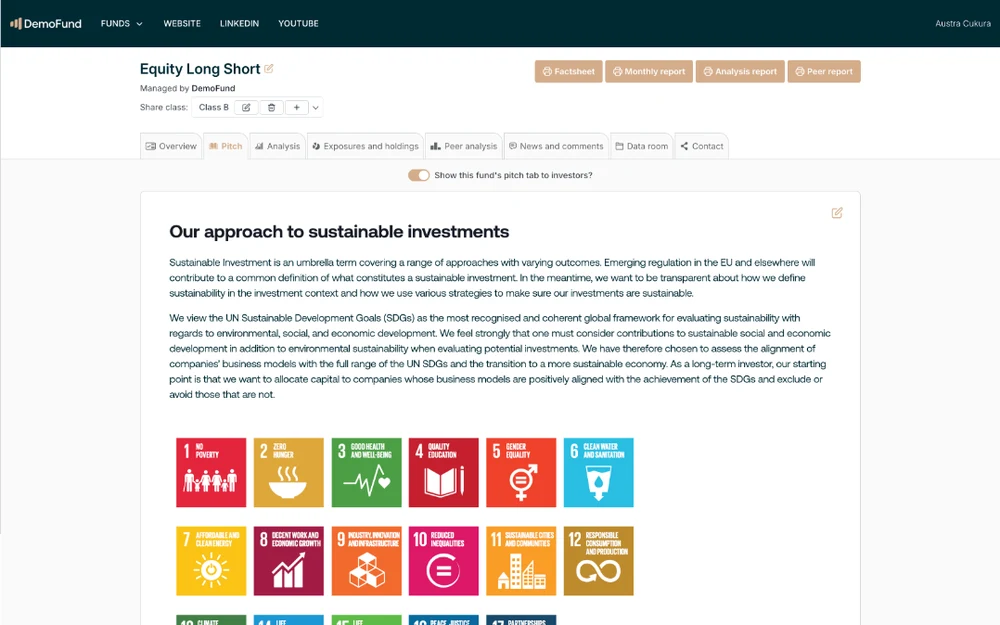The width and height of the screenshot is (1000, 625).
Task: Click the 'Our approach to sustainable investments' heading
Action: (x=339, y=232)
